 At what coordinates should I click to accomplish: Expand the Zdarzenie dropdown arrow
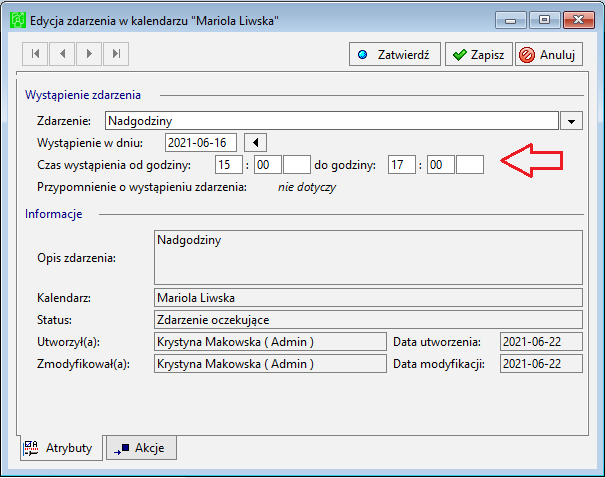click(571, 121)
